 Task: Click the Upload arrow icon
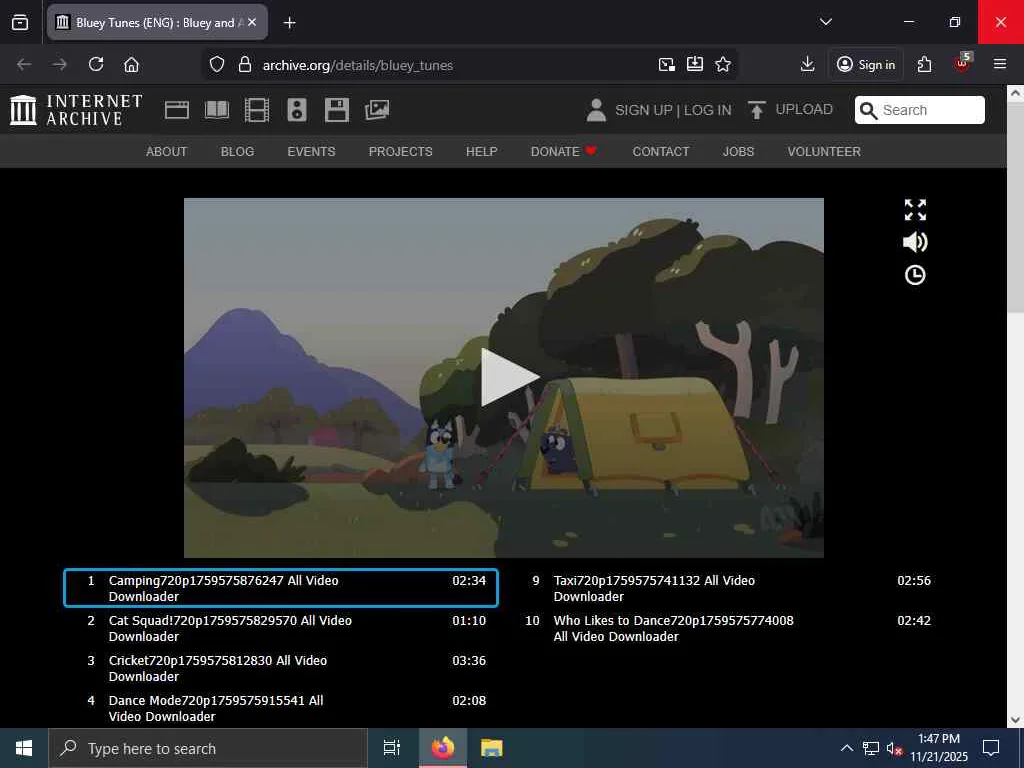(757, 110)
